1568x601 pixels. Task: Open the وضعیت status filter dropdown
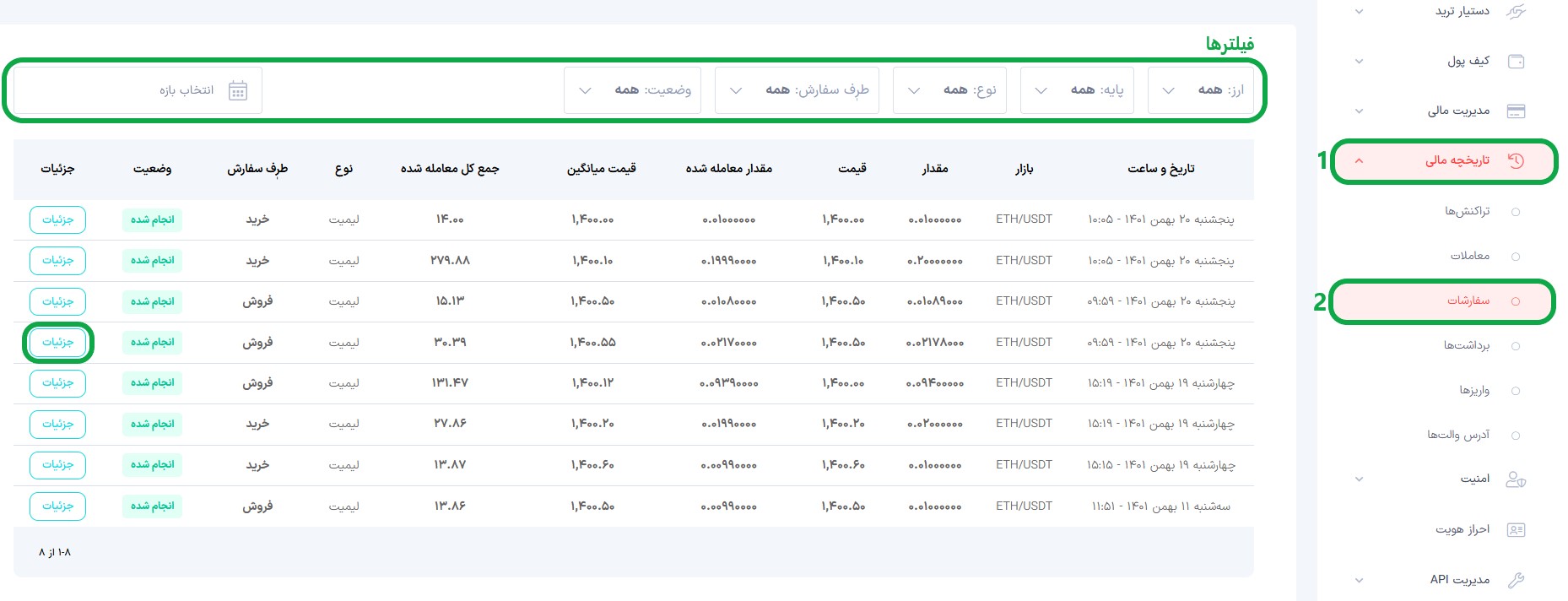(x=632, y=90)
